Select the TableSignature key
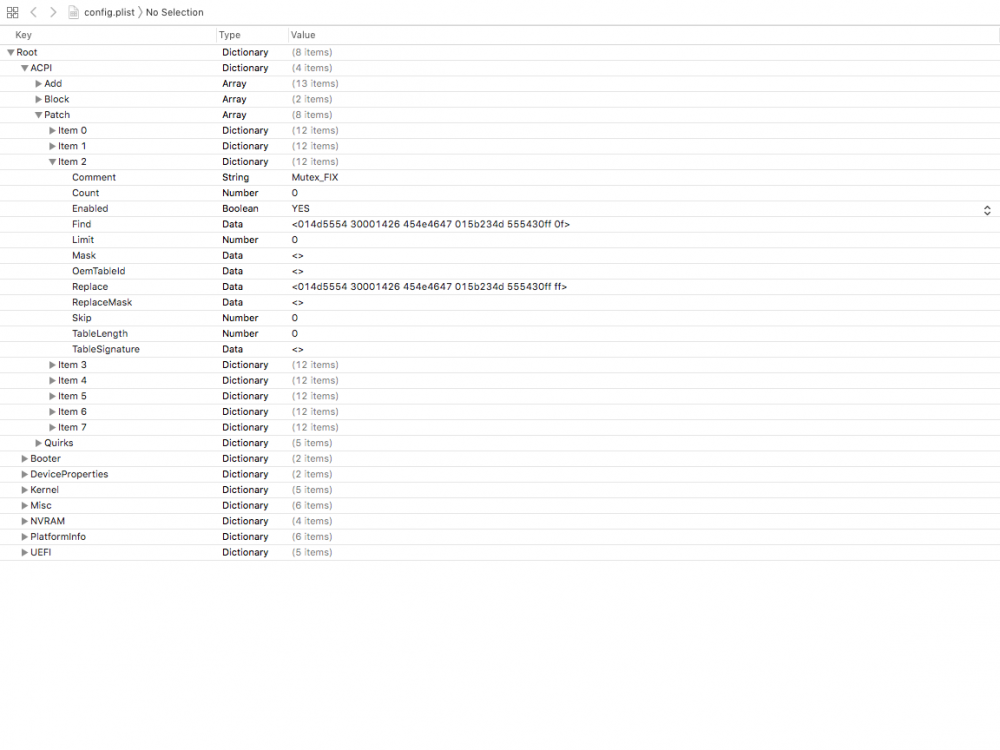1000x750 pixels. pos(106,349)
